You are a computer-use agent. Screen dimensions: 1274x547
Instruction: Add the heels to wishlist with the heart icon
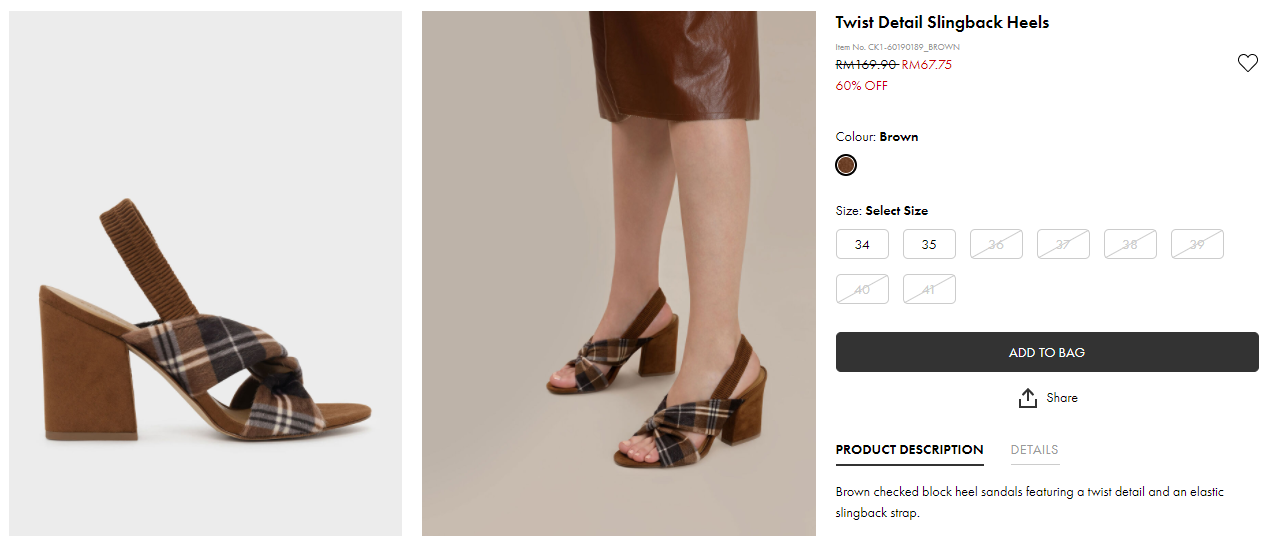point(1247,64)
